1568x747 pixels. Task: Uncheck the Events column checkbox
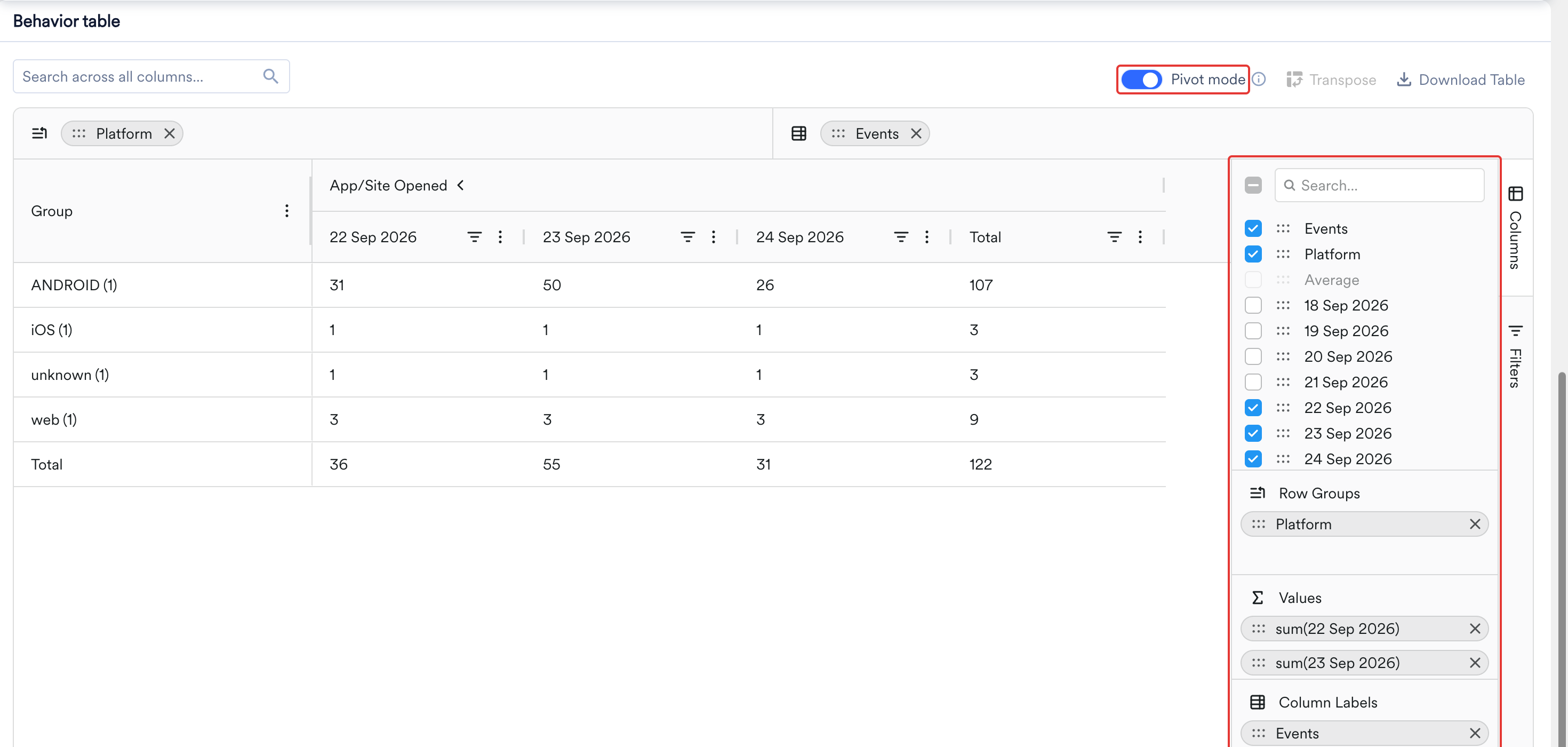(1253, 228)
